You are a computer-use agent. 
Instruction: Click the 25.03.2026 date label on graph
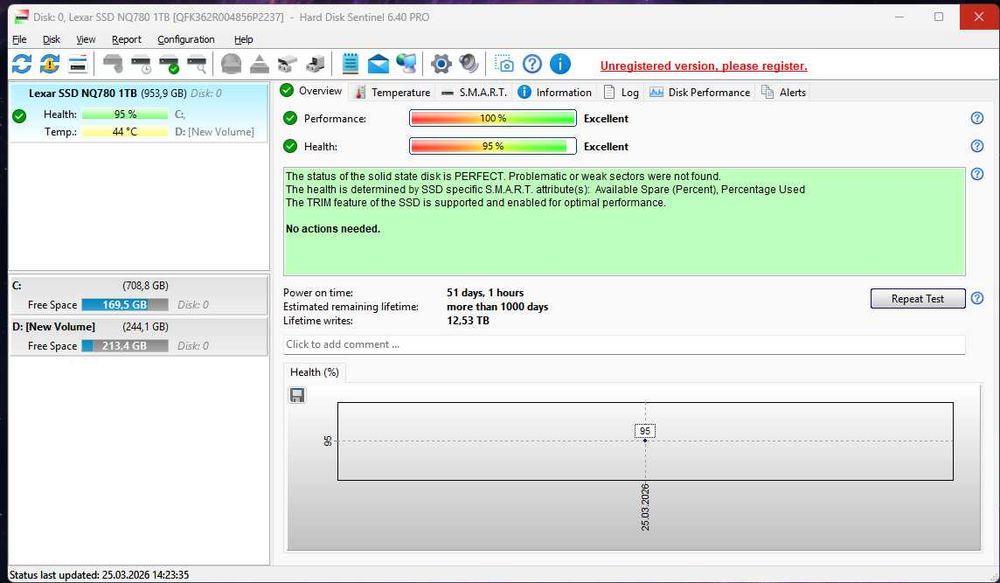pyautogui.click(x=645, y=508)
